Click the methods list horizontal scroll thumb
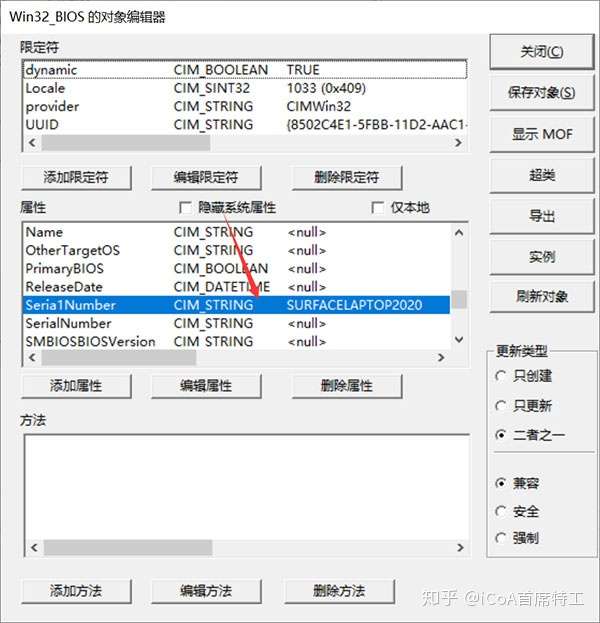This screenshot has width=600, height=623. pyautogui.click(x=128, y=548)
